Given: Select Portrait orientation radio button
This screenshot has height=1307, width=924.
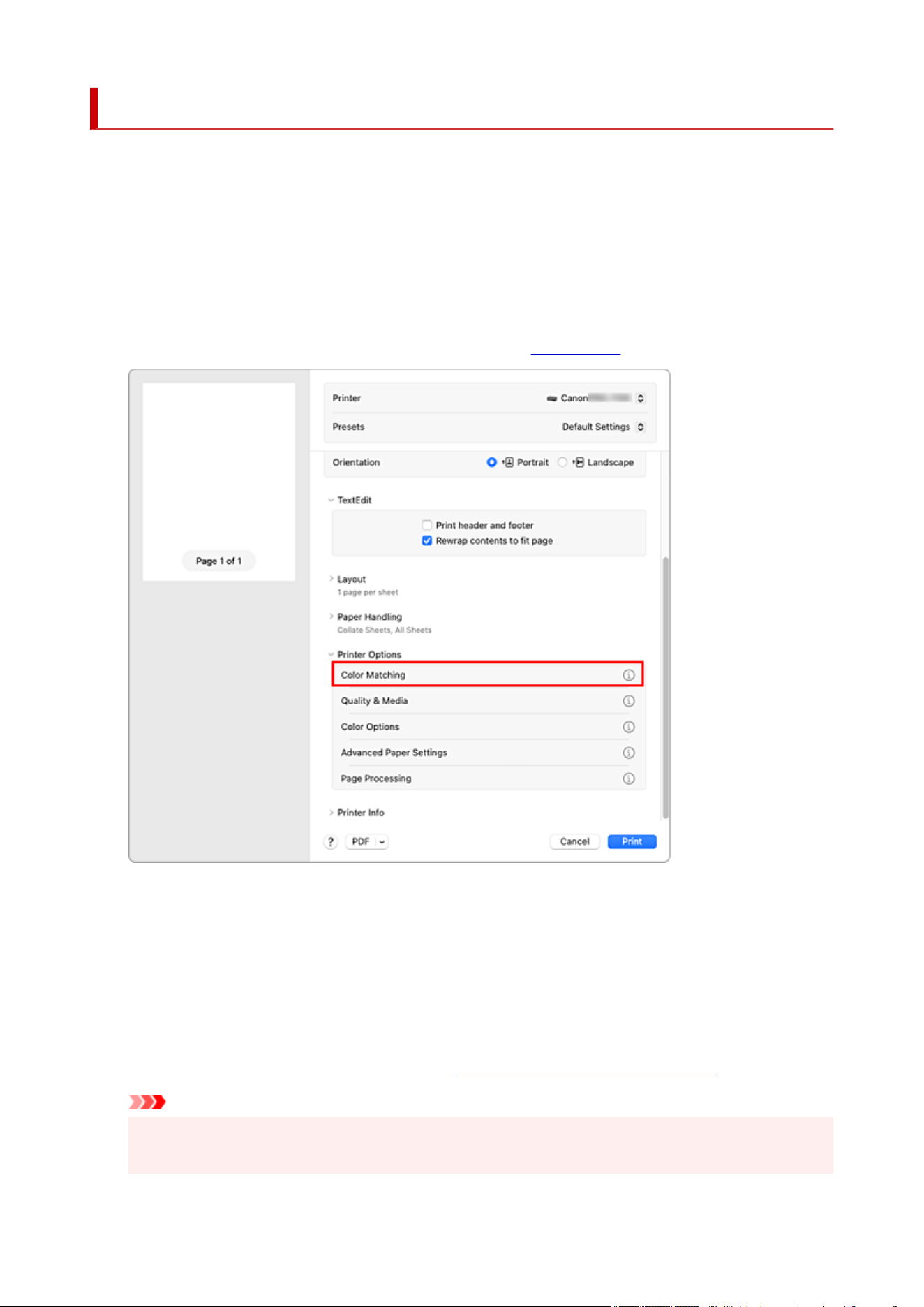Looking at the screenshot, I should coord(491,462).
